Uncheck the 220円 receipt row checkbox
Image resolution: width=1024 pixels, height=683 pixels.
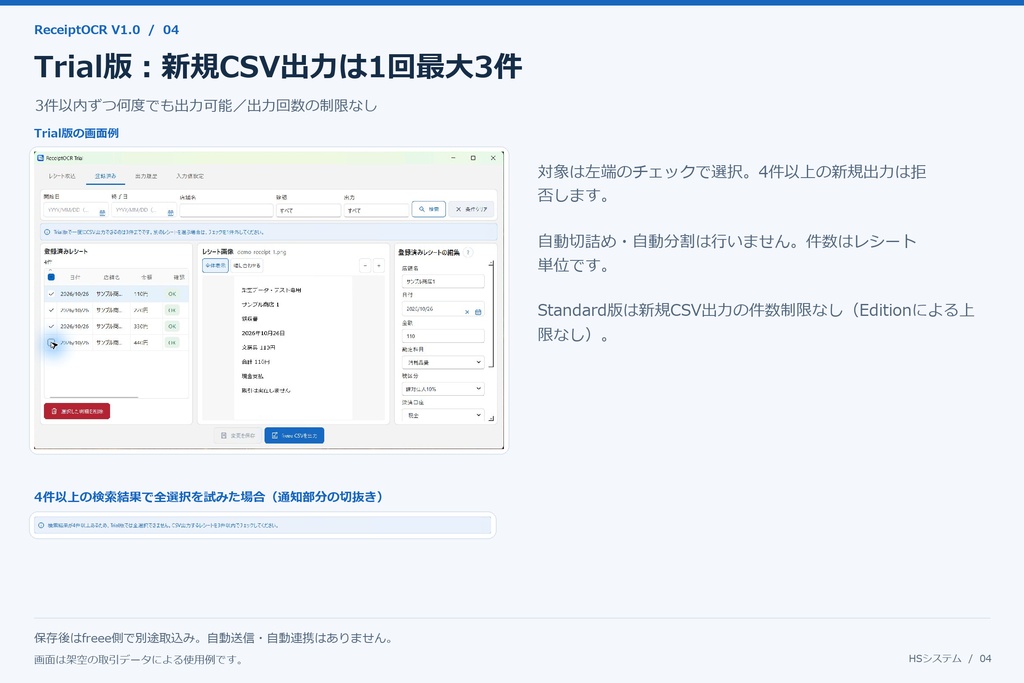[x=51, y=310]
